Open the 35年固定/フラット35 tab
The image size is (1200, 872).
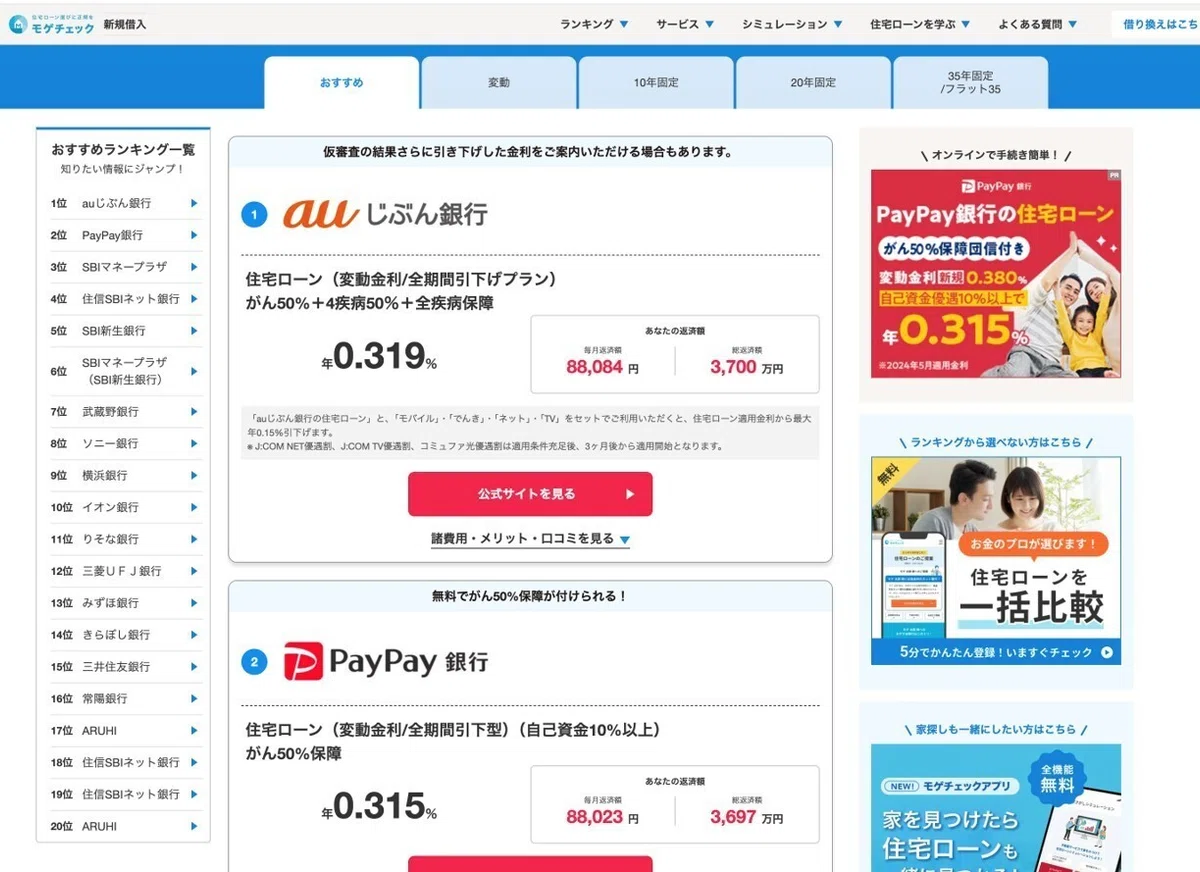(x=970, y=83)
